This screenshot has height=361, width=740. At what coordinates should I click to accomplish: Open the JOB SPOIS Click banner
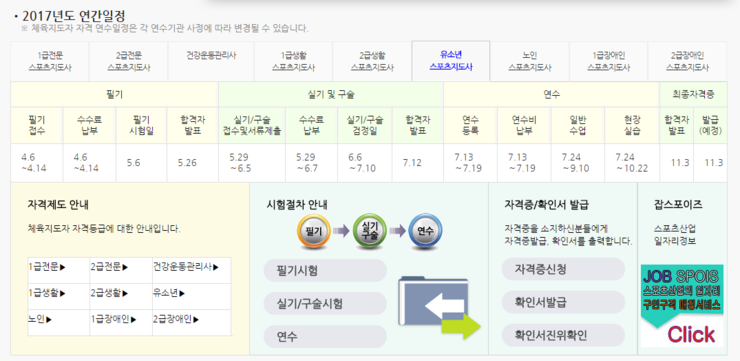click(681, 306)
